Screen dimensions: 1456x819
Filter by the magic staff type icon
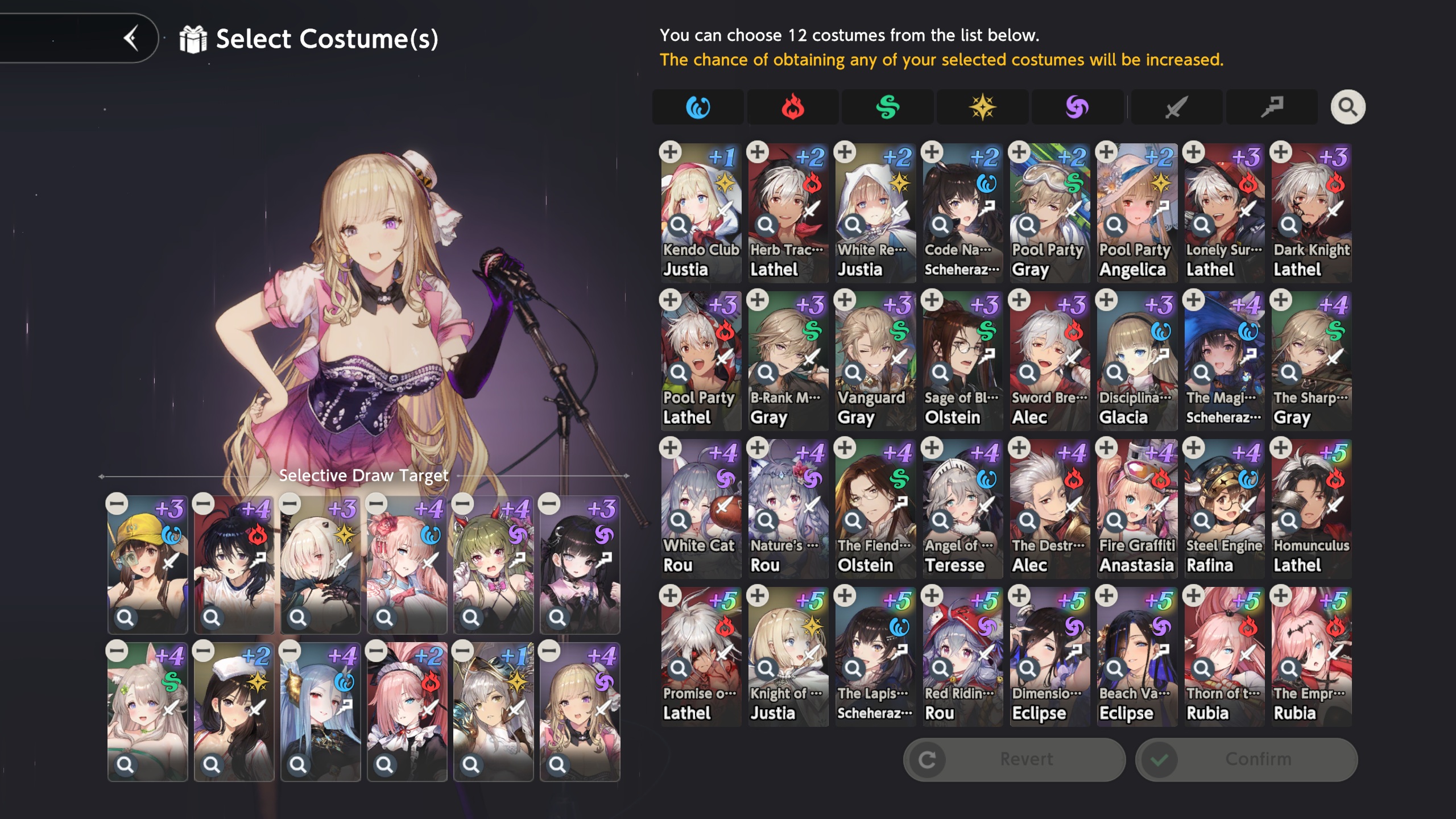pos(1272,107)
